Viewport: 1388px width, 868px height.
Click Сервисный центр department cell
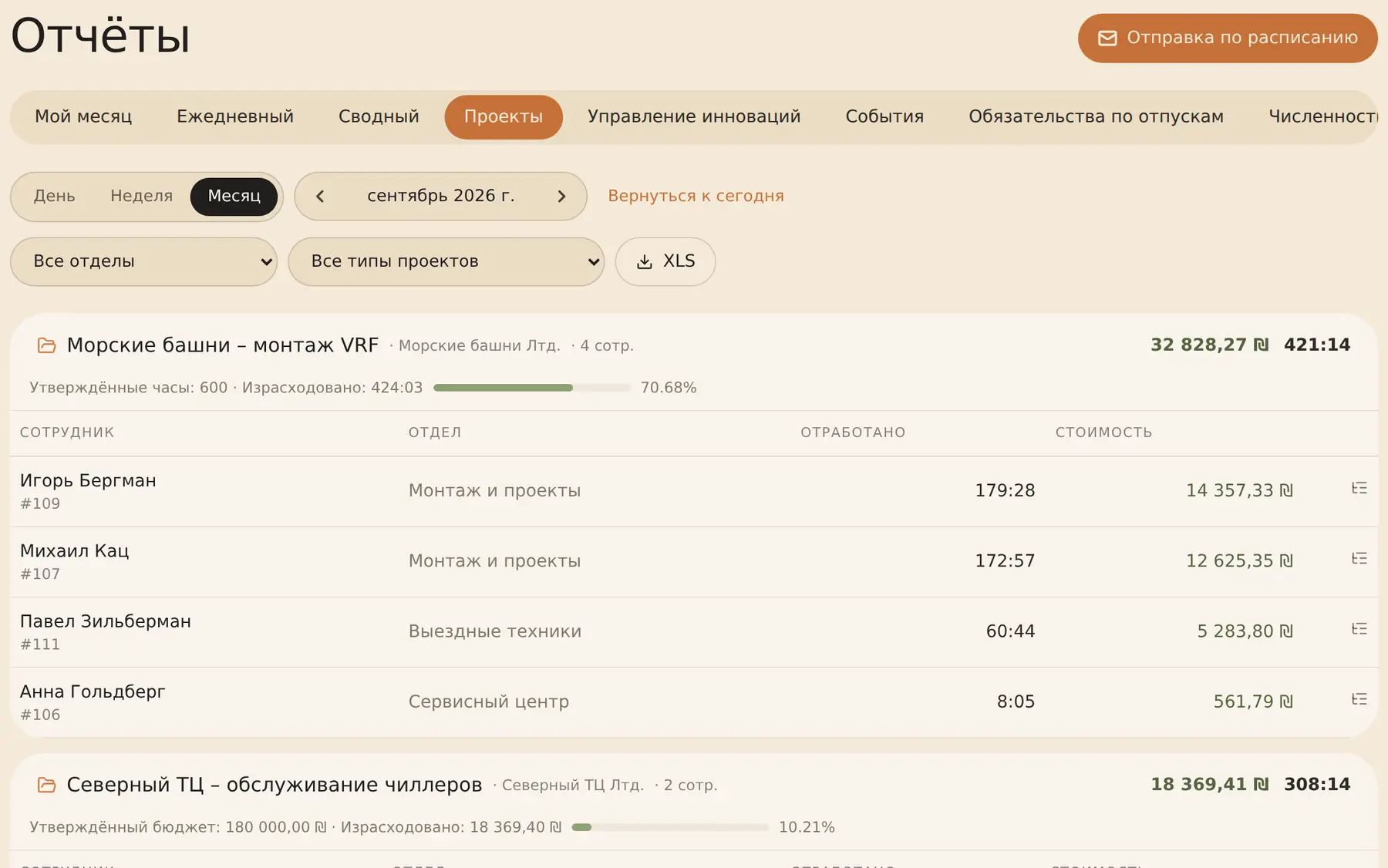489,701
